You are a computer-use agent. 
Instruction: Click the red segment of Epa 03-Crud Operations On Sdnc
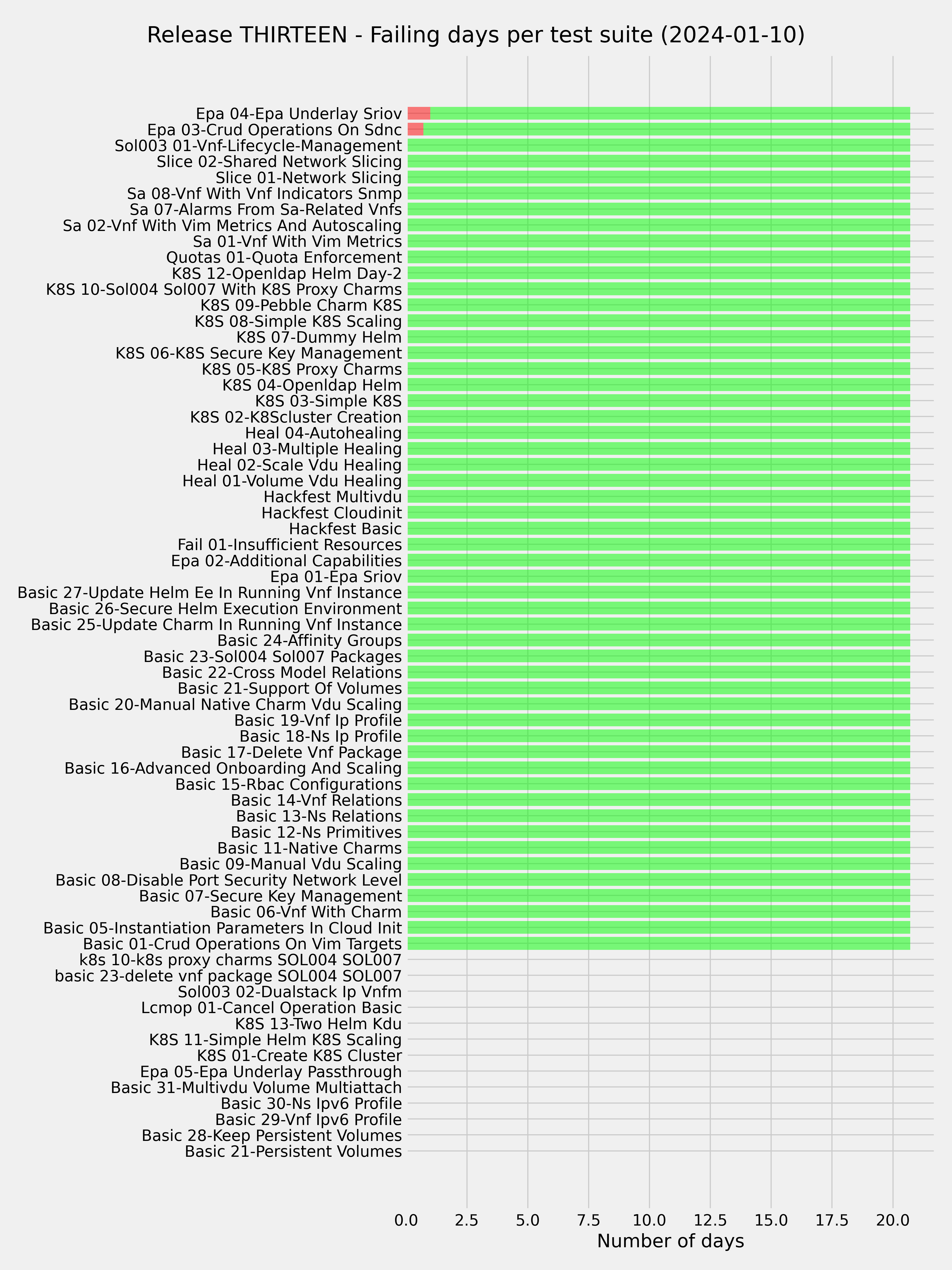pyautogui.click(x=415, y=129)
